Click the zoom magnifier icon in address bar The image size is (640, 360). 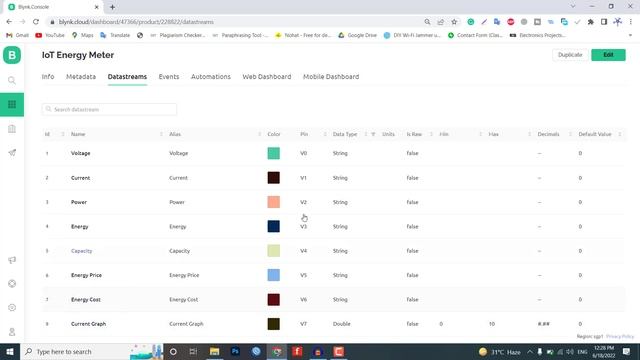pos(427,22)
